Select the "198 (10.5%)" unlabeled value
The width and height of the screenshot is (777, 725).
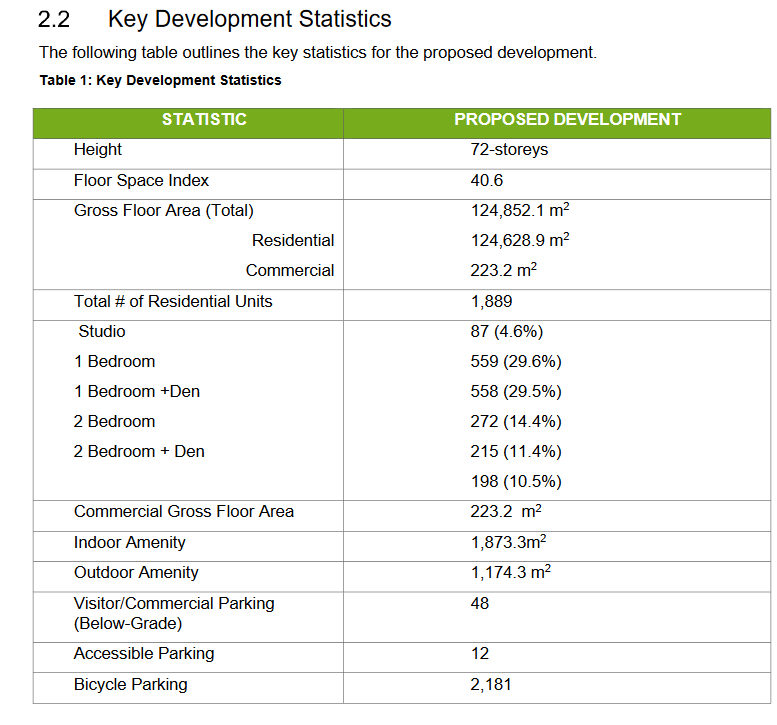tap(515, 482)
